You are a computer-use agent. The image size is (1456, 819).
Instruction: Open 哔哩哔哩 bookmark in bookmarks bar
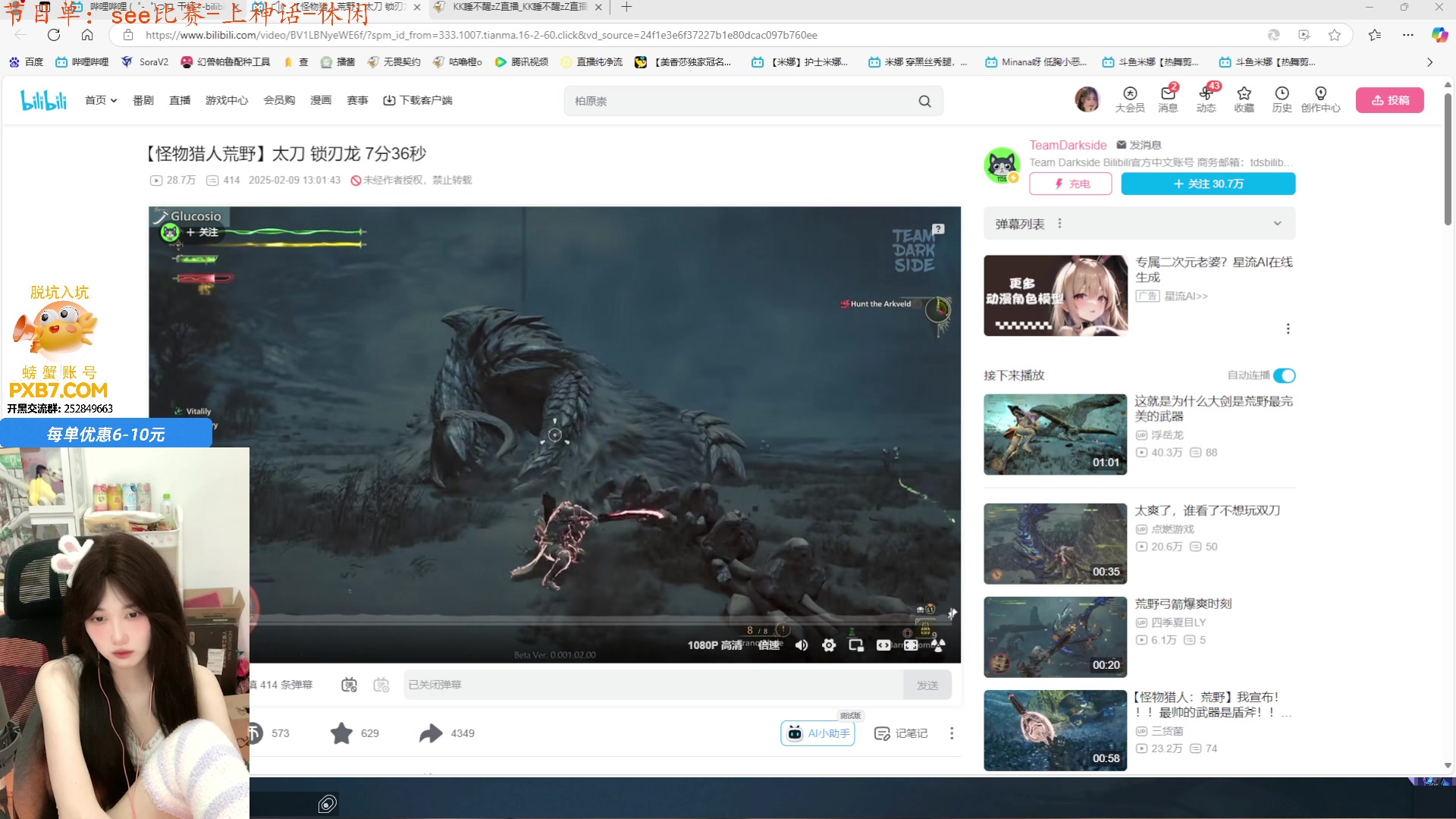tap(82, 62)
